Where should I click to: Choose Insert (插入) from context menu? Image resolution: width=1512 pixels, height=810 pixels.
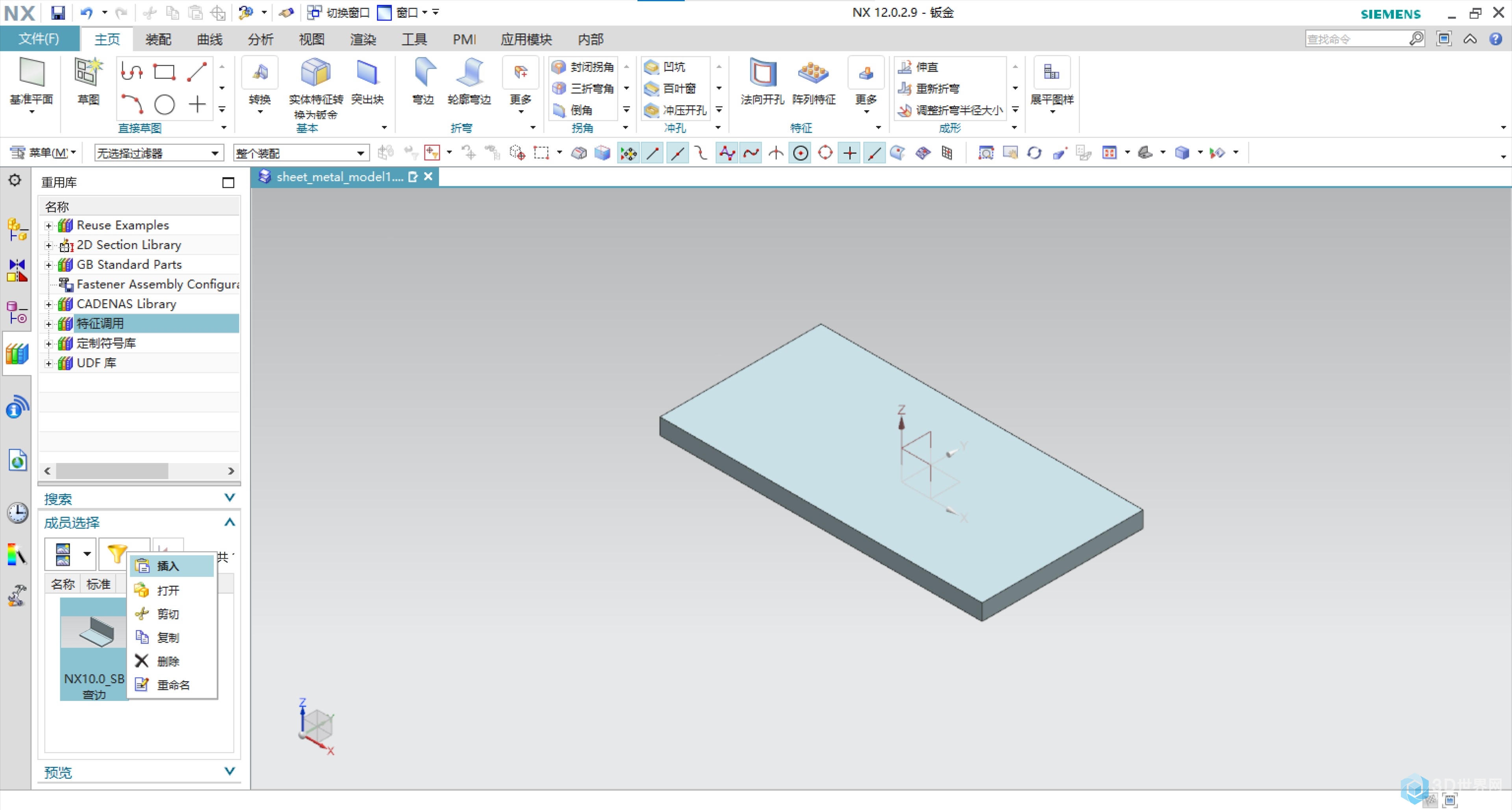(172, 566)
